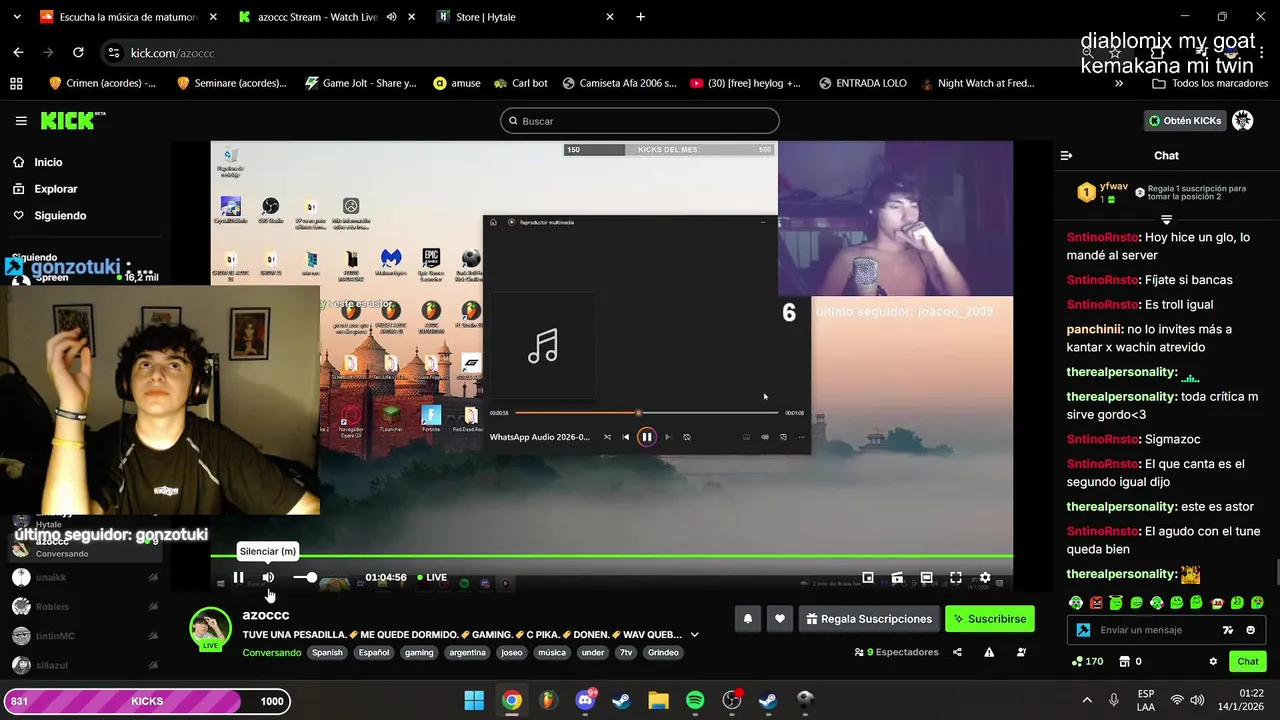Open the profile avatar menu in the Kick header

[1243, 121]
